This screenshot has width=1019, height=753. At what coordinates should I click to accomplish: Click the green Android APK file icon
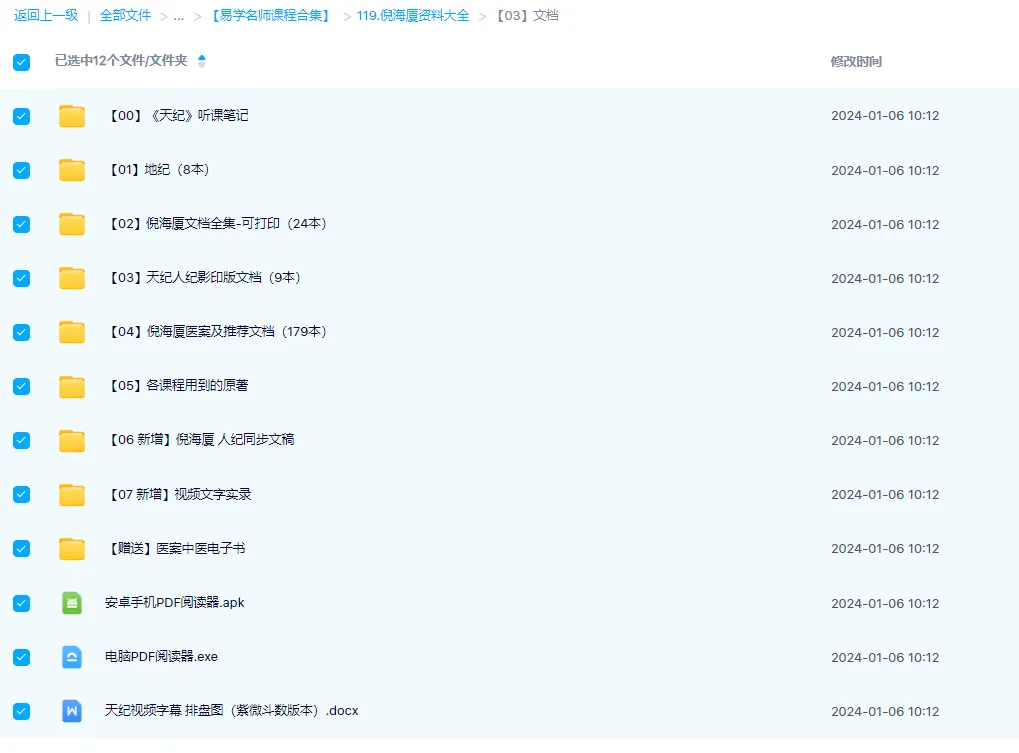(x=71, y=603)
